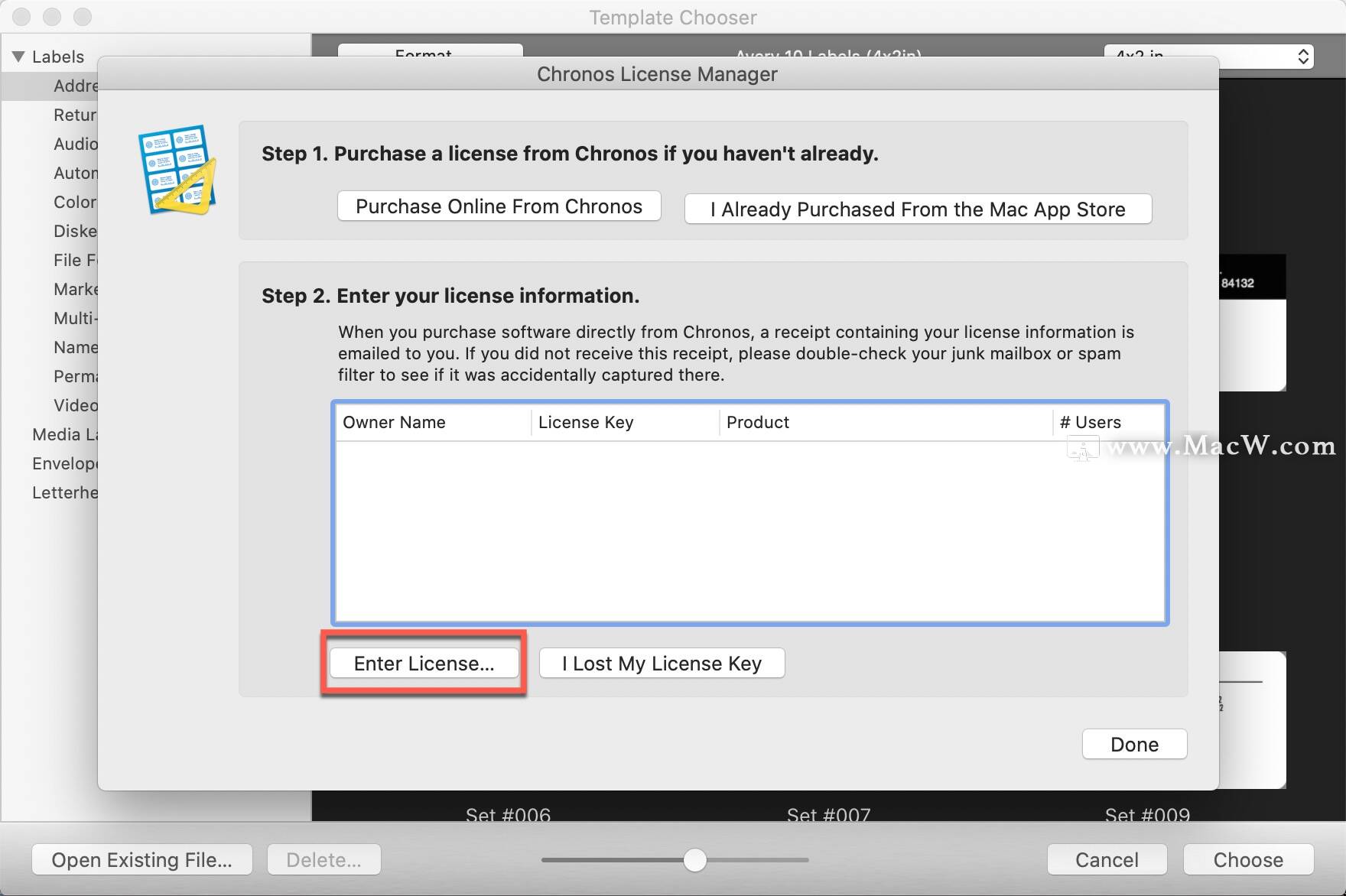Click the Set #009 template label

coord(1147,814)
